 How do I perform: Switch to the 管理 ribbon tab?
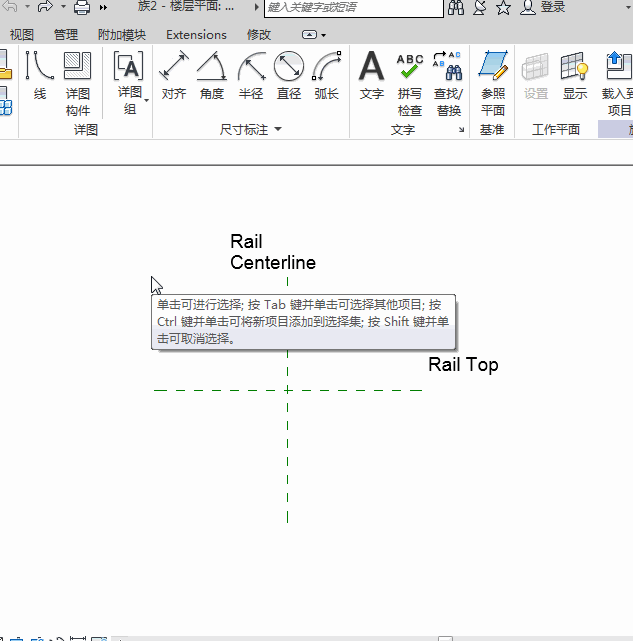[x=66, y=35]
